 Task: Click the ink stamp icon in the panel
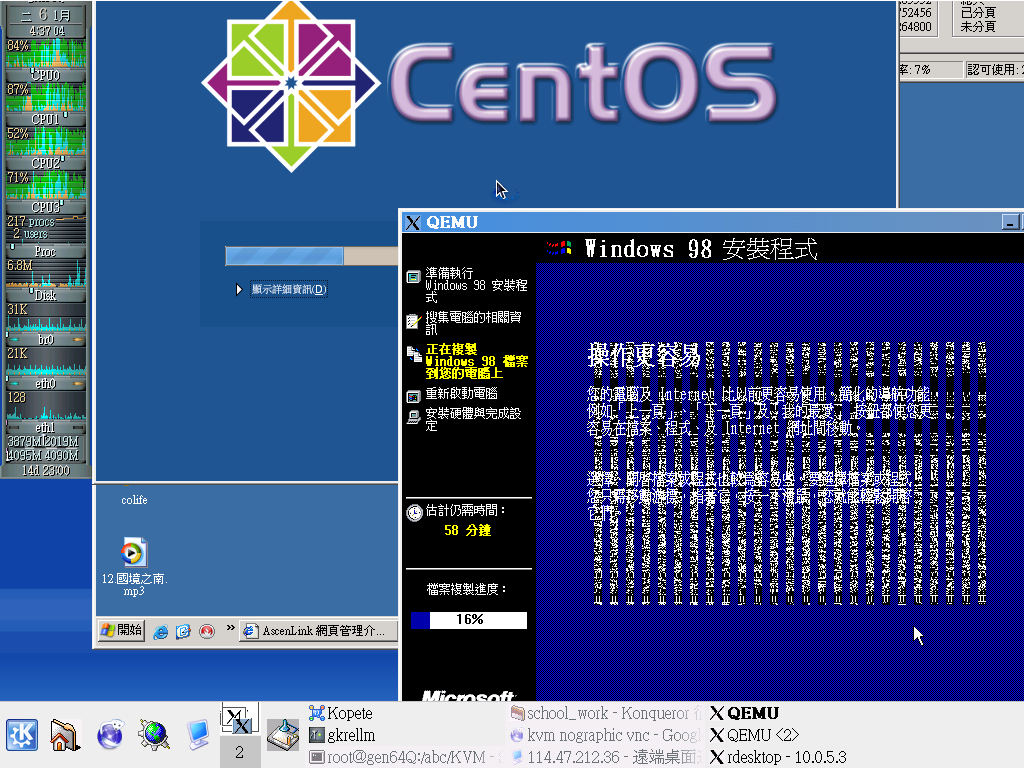pos(283,735)
